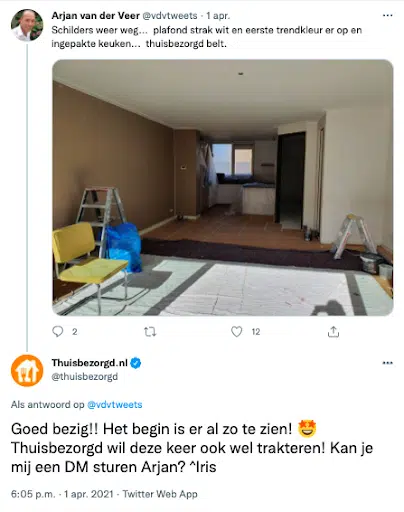Image resolution: width=404 pixels, height=512 pixels.
Task: Click the Arjan van der Veer display name
Action: 96,15
